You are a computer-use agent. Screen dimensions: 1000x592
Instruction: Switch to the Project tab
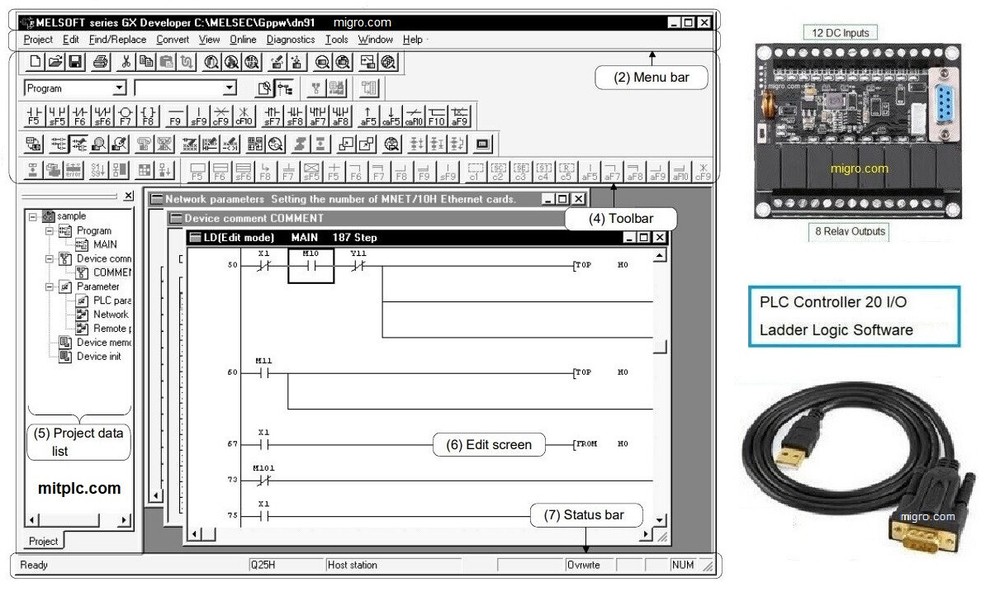point(43,541)
